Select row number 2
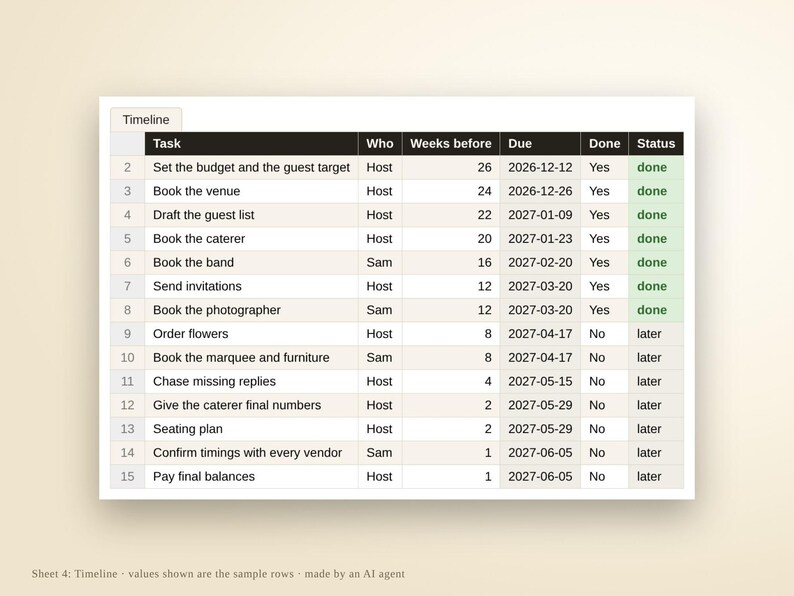 pyautogui.click(x=128, y=168)
